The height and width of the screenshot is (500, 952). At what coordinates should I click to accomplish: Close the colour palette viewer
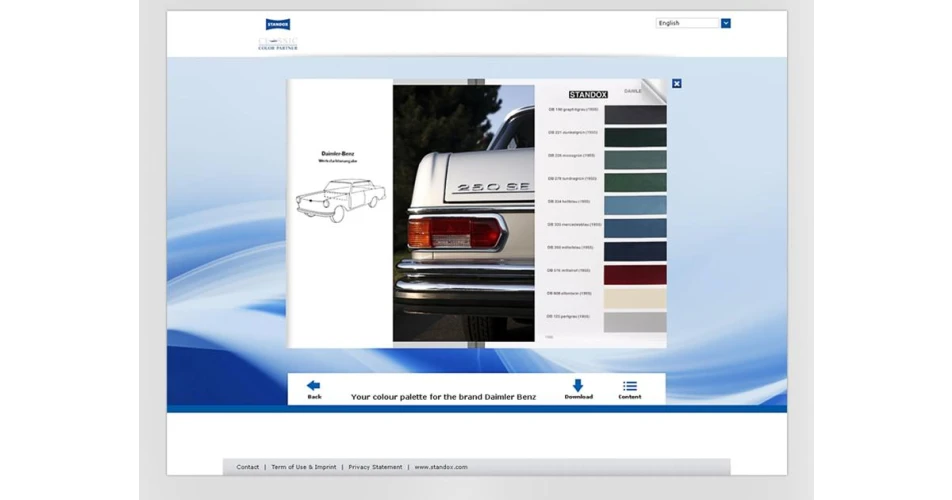[x=676, y=84]
